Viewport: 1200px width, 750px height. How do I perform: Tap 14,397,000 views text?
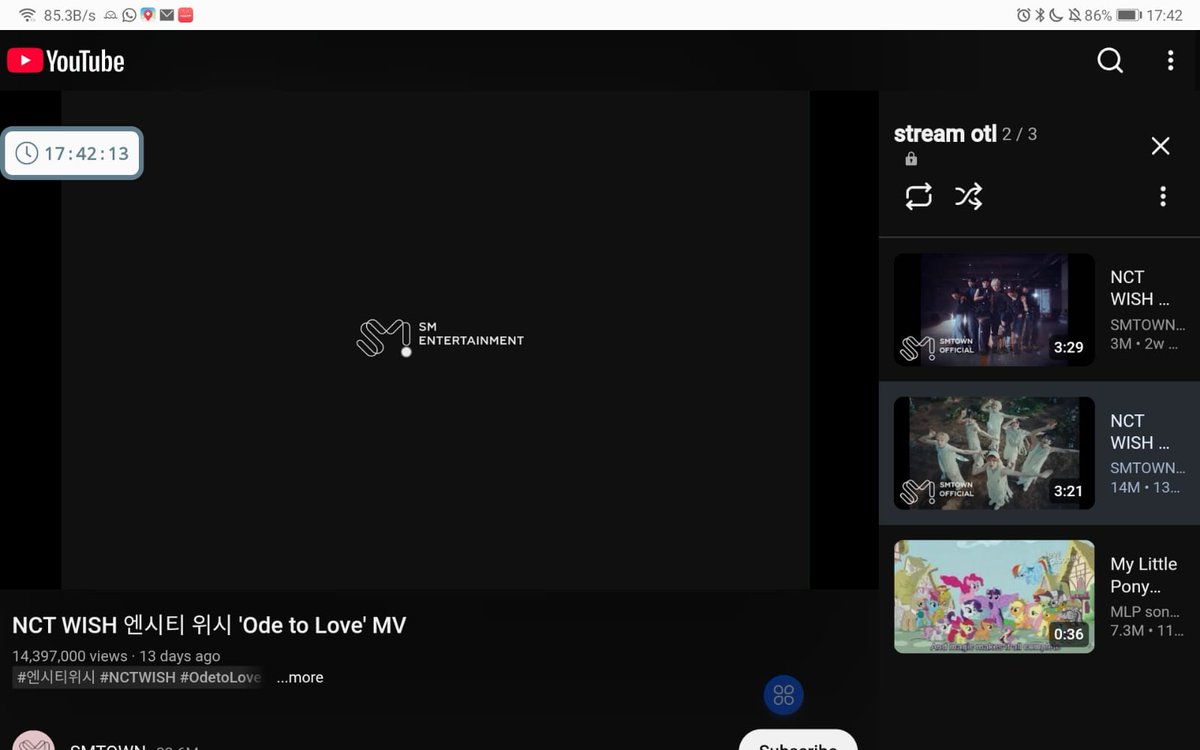pyautogui.click(x=70, y=656)
